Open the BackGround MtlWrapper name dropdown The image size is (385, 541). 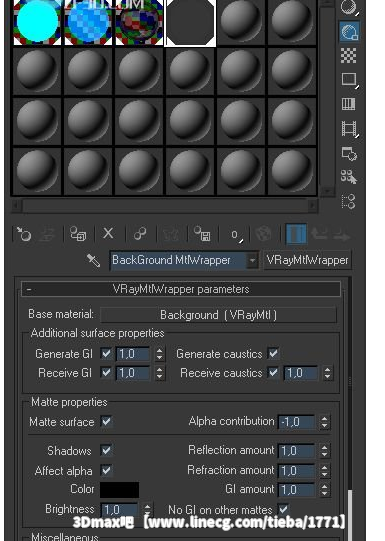253,260
